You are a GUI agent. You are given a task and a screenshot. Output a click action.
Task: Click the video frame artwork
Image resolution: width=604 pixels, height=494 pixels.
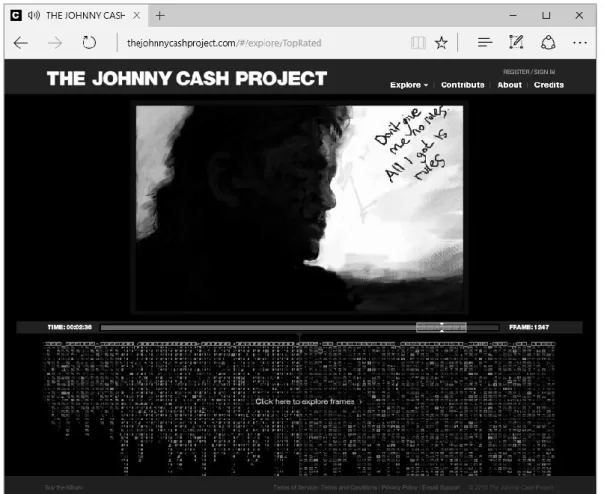click(x=299, y=208)
